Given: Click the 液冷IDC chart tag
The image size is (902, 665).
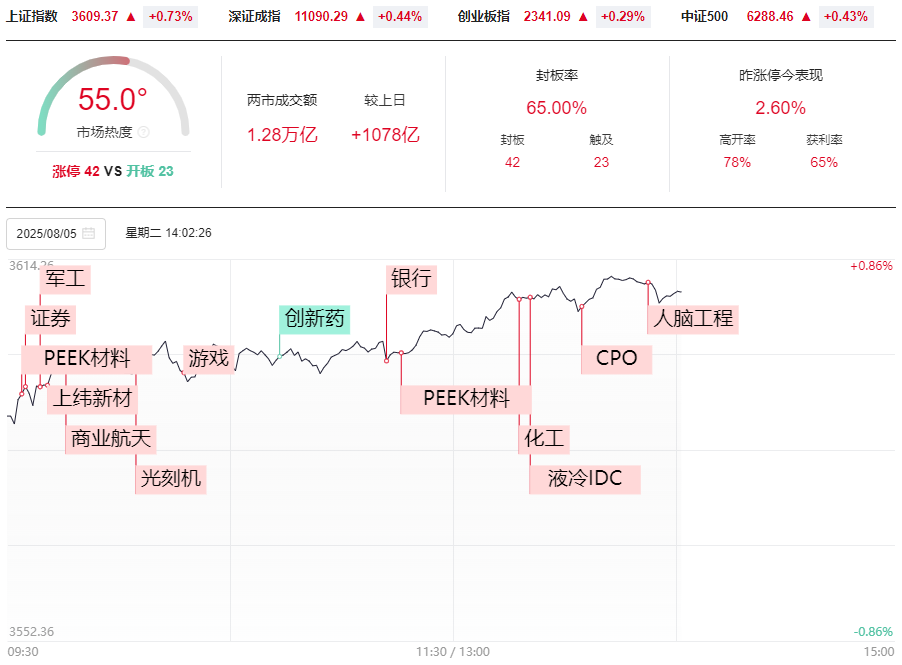Looking at the screenshot, I should click(585, 479).
